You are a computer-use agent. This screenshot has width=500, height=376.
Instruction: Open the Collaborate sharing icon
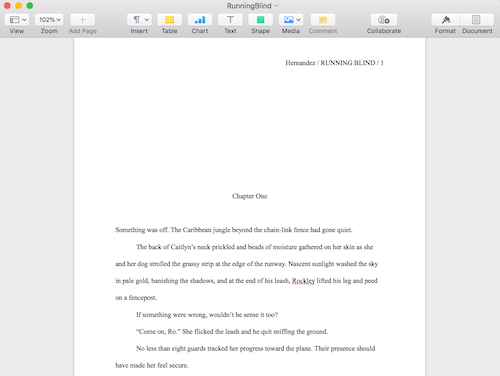tap(384, 20)
